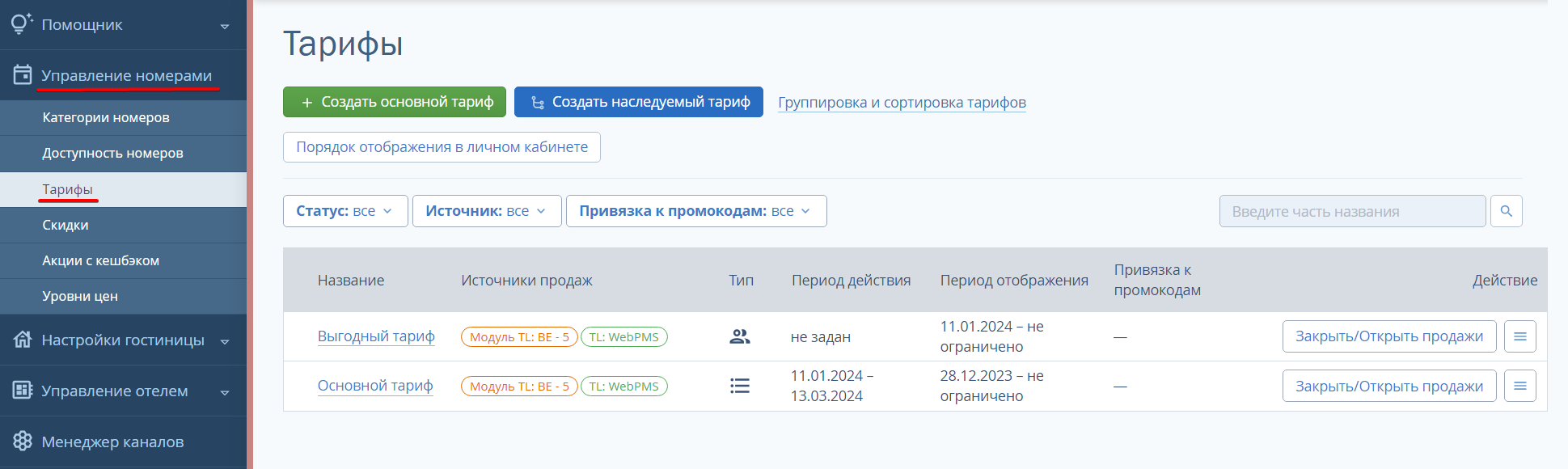Click the 28.12.2023 – не ограничено cell

[992, 386]
